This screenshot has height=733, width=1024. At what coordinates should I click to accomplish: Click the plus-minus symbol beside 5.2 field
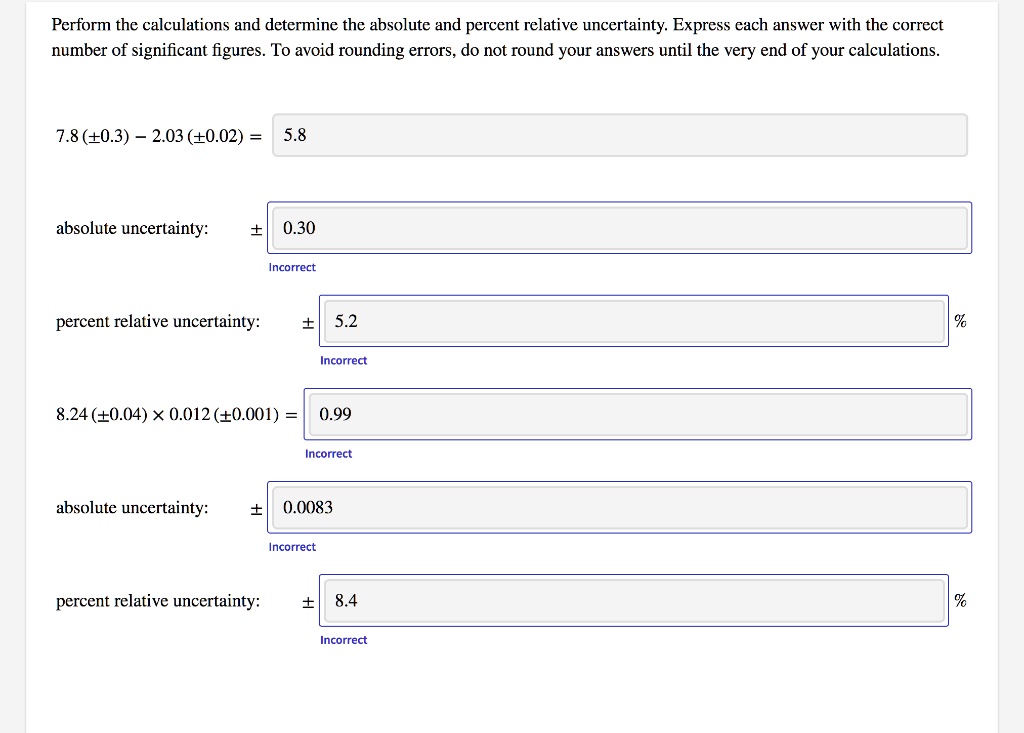click(x=308, y=321)
